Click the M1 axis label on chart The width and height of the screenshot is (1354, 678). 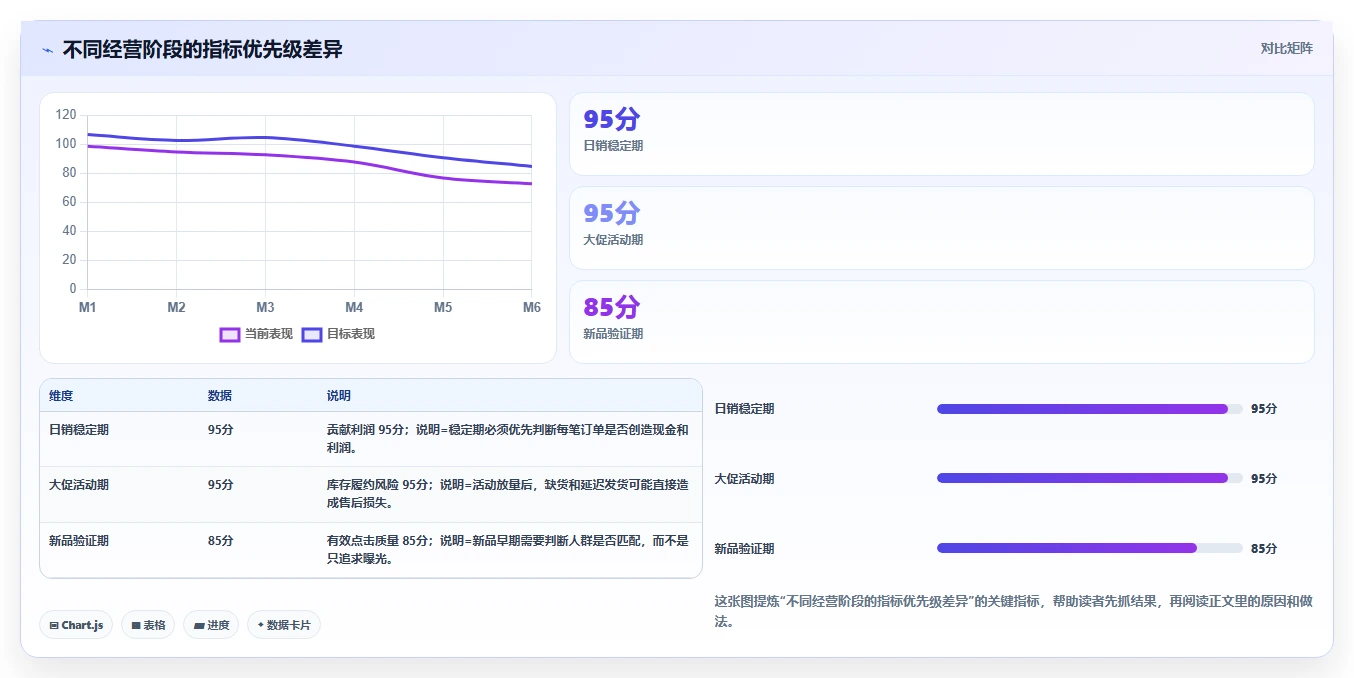point(88,307)
